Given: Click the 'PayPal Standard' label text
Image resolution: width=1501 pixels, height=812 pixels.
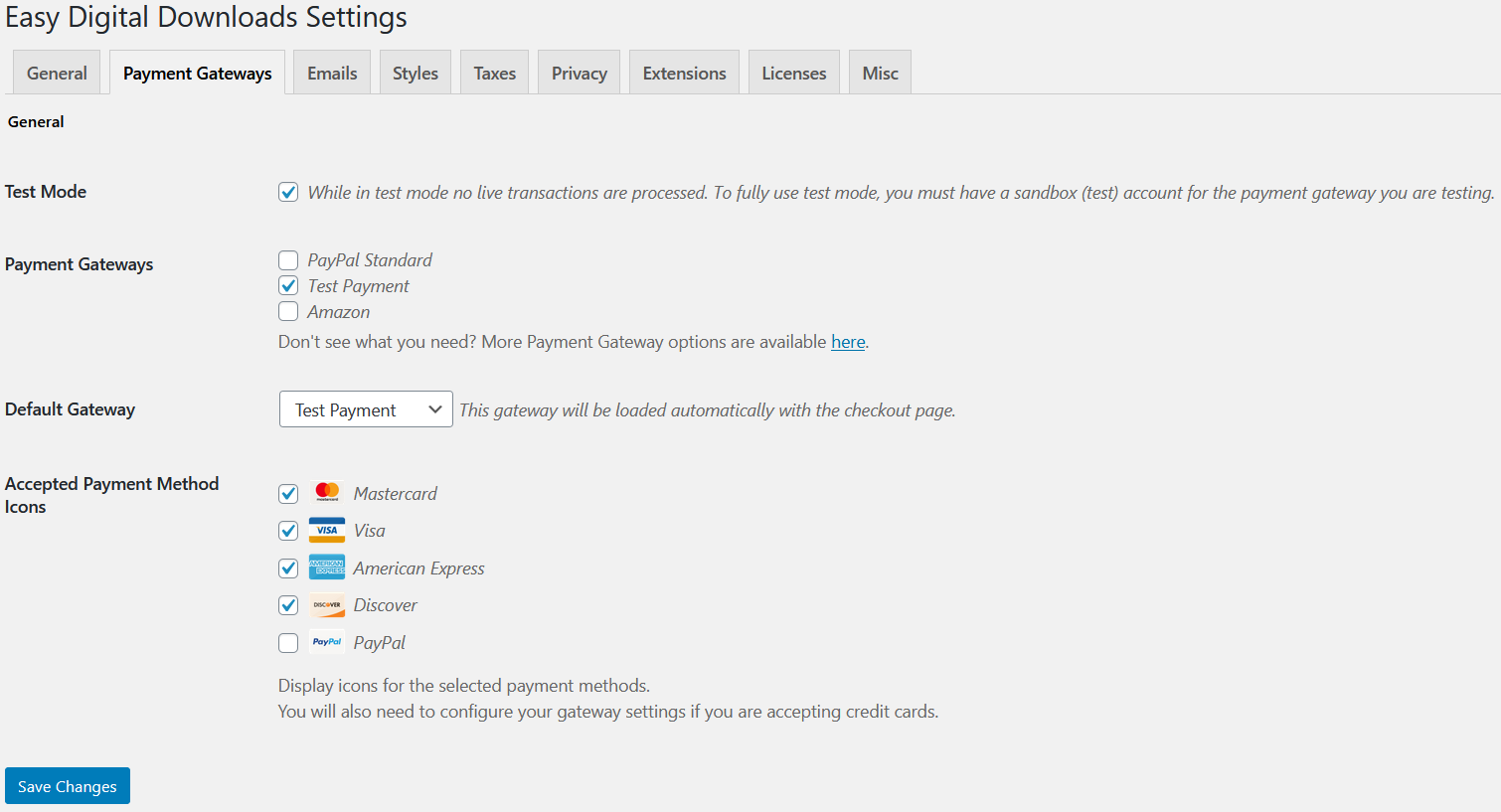Looking at the screenshot, I should pos(370,260).
